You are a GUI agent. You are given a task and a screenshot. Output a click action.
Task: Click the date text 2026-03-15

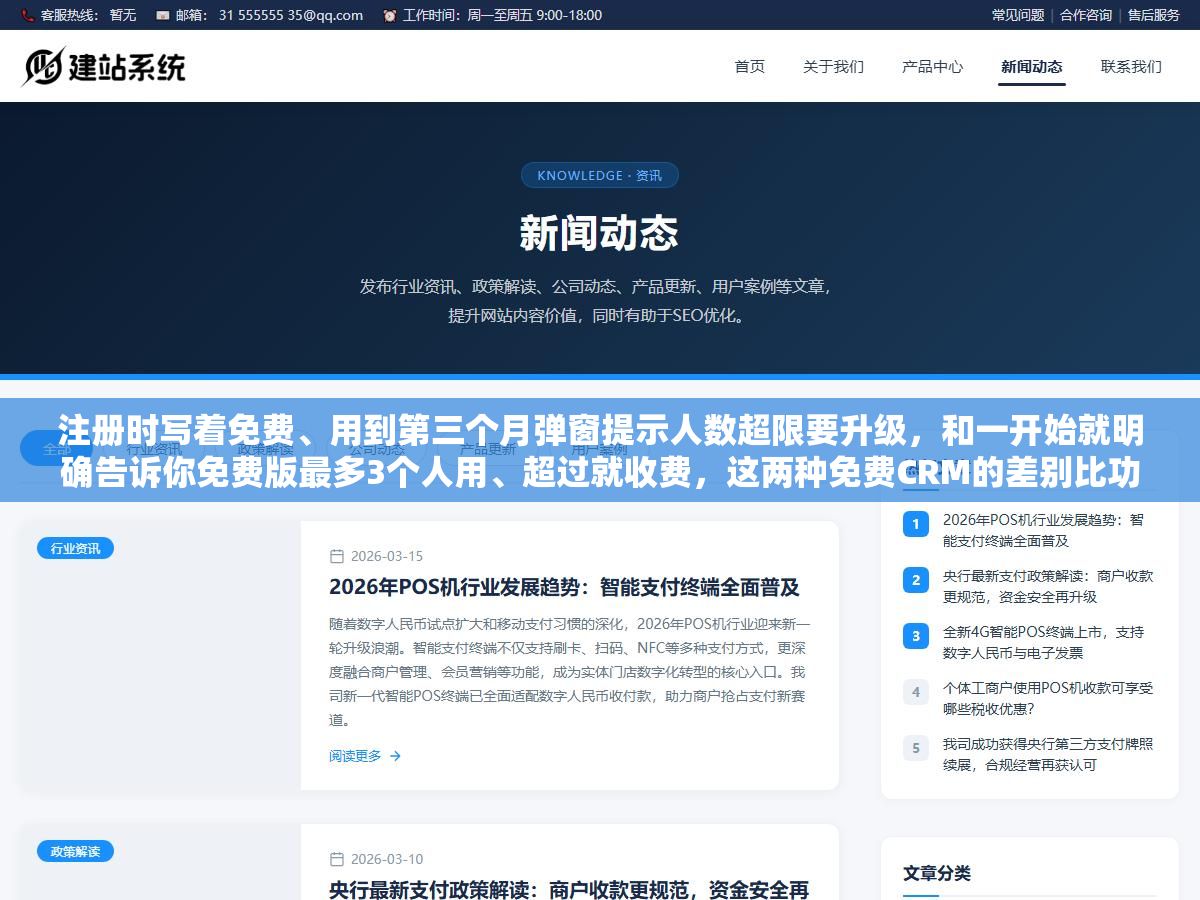(x=386, y=556)
